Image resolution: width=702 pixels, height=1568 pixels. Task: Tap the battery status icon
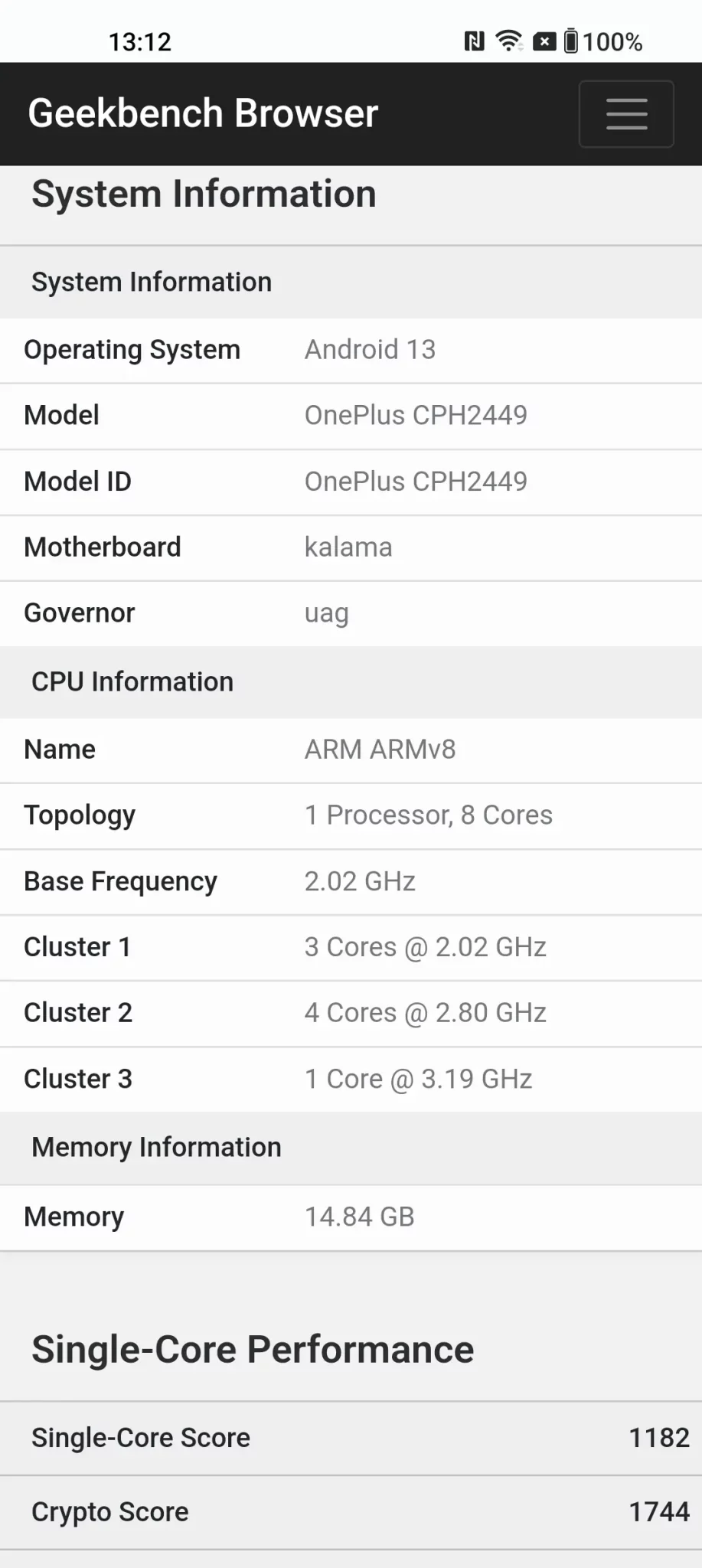tap(571, 41)
